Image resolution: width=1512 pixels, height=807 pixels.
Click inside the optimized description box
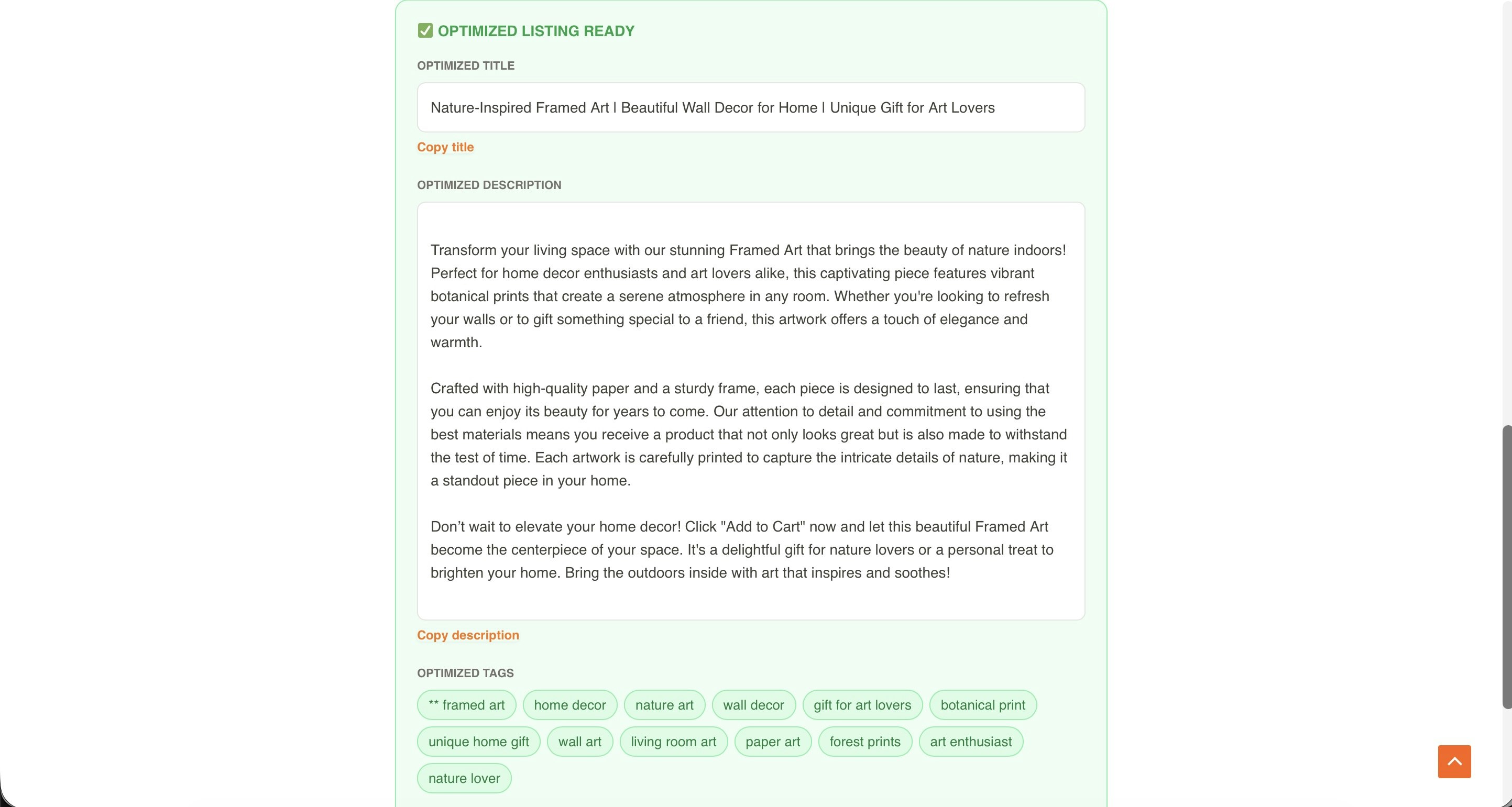pos(750,411)
